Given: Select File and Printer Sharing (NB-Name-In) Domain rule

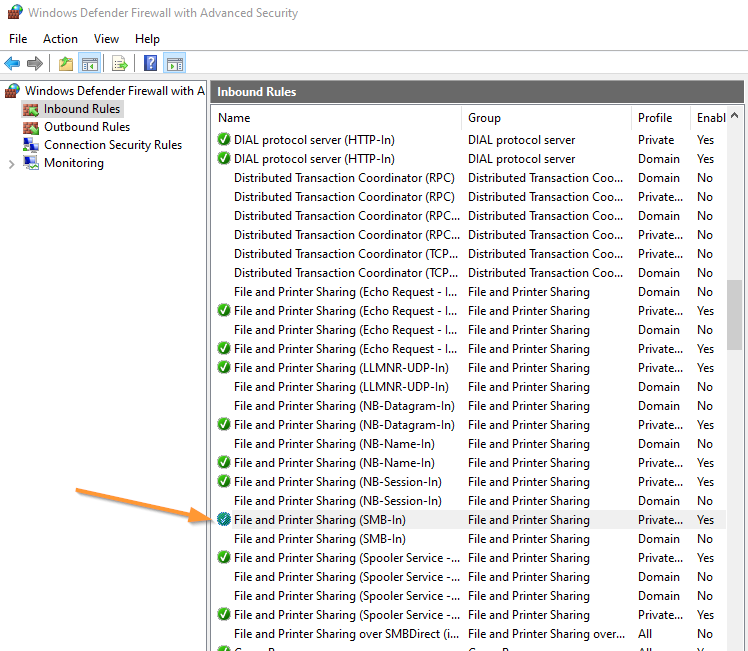Looking at the screenshot, I should point(470,444).
